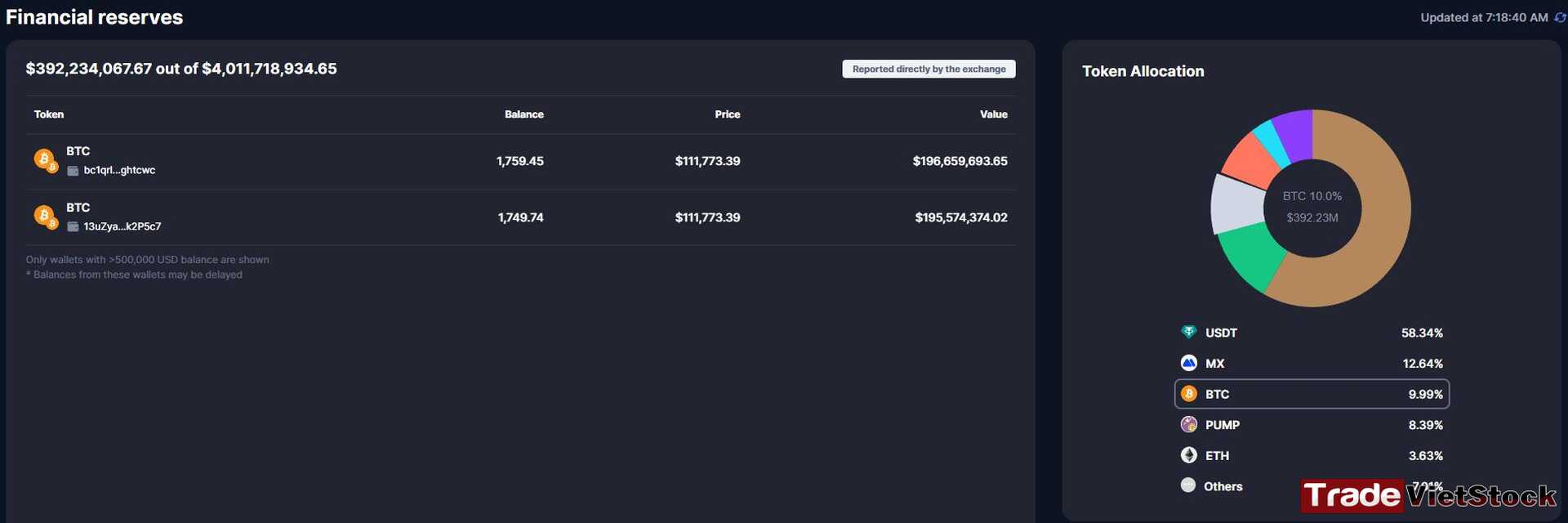Click the Price column header

tap(727, 114)
